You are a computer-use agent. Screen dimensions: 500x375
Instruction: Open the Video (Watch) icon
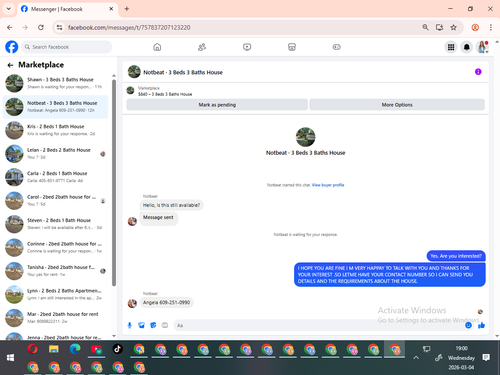click(247, 47)
